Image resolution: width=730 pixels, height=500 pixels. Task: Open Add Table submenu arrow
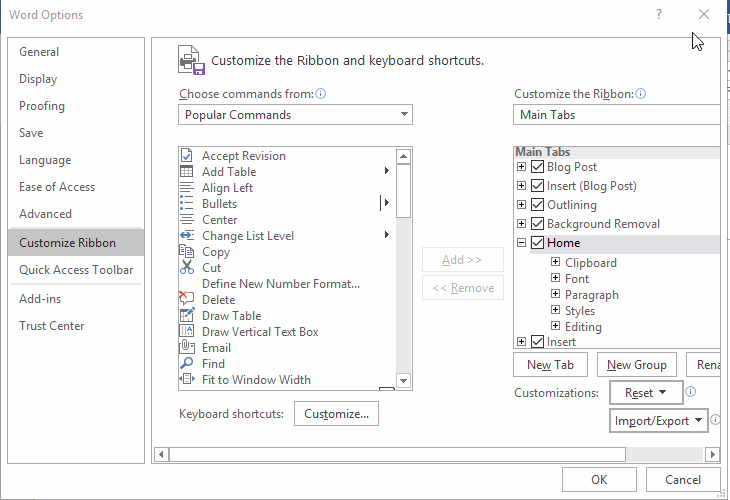click(386, 171)
